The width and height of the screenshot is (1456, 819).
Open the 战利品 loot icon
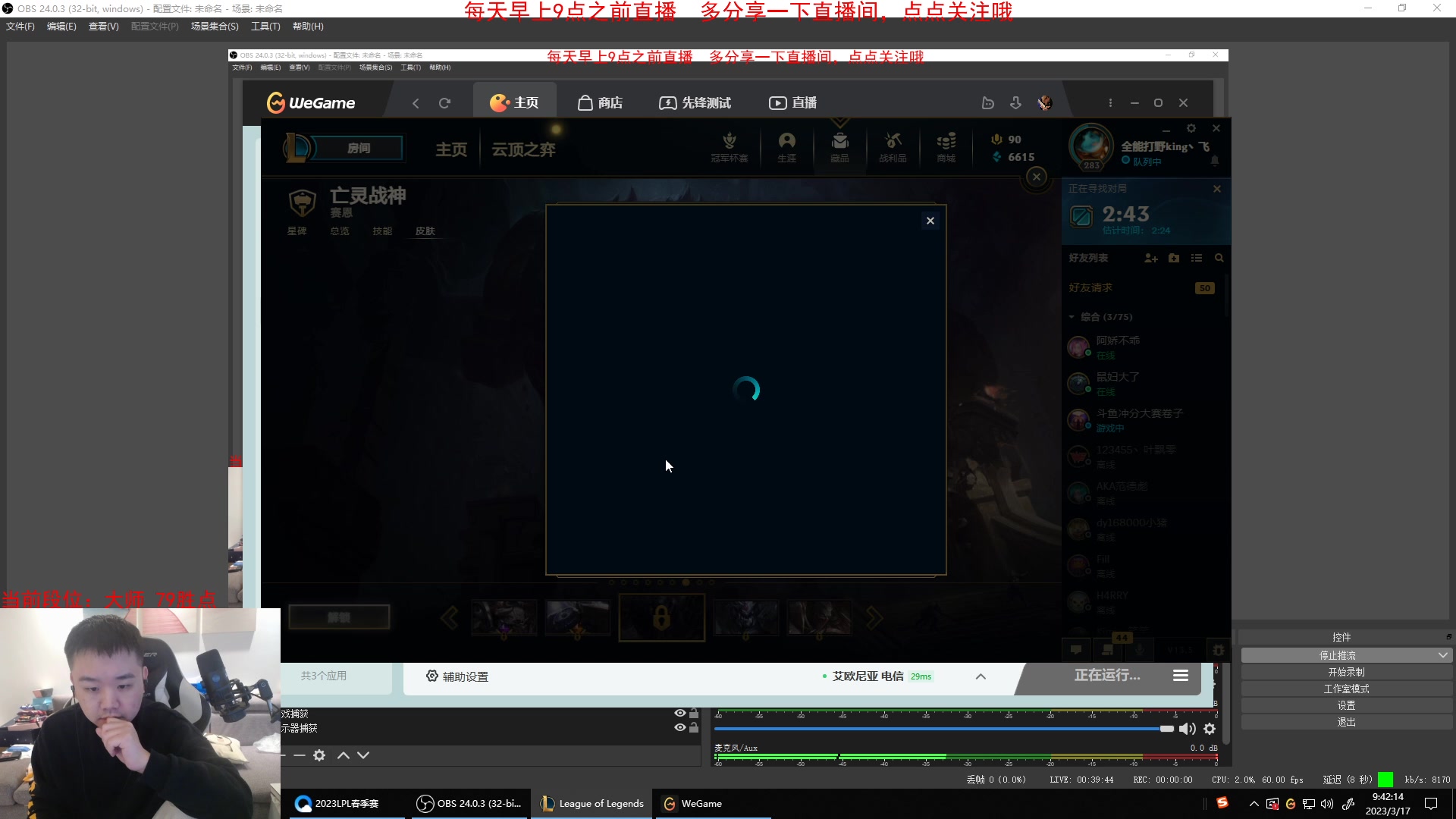pos(893,147)
